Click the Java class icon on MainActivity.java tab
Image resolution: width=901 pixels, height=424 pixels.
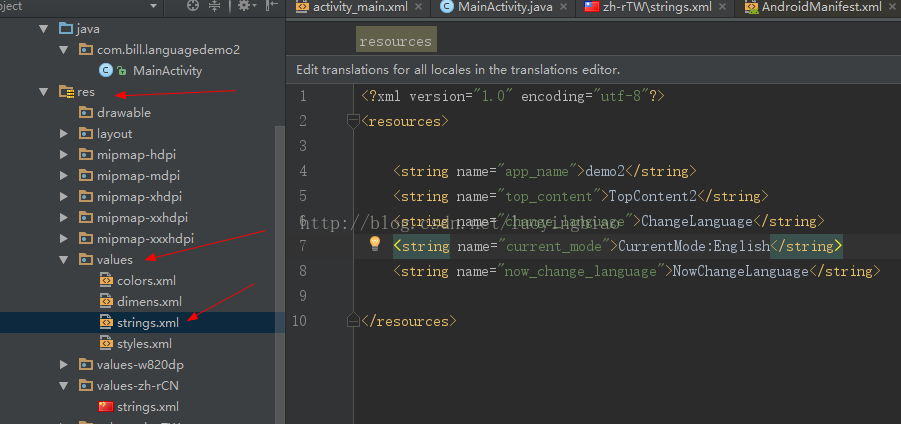(446, 7)
